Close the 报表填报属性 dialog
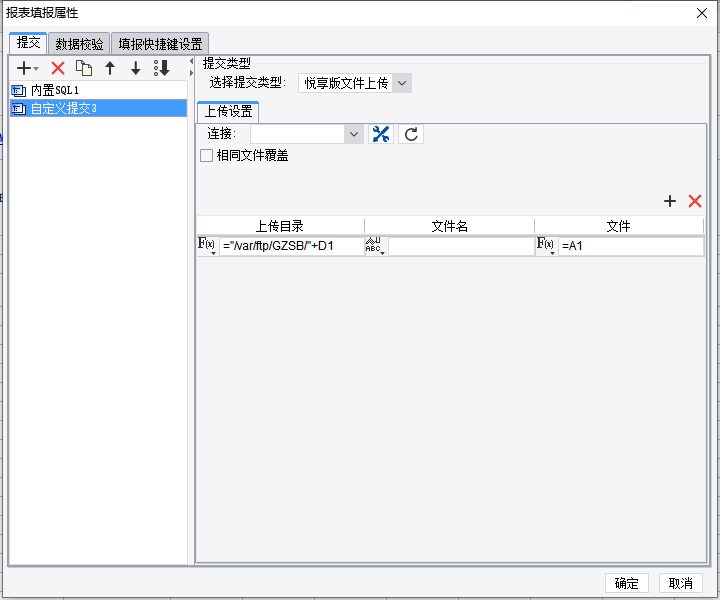720x600 pixels. pyautogui.click(x=702, y=13)
